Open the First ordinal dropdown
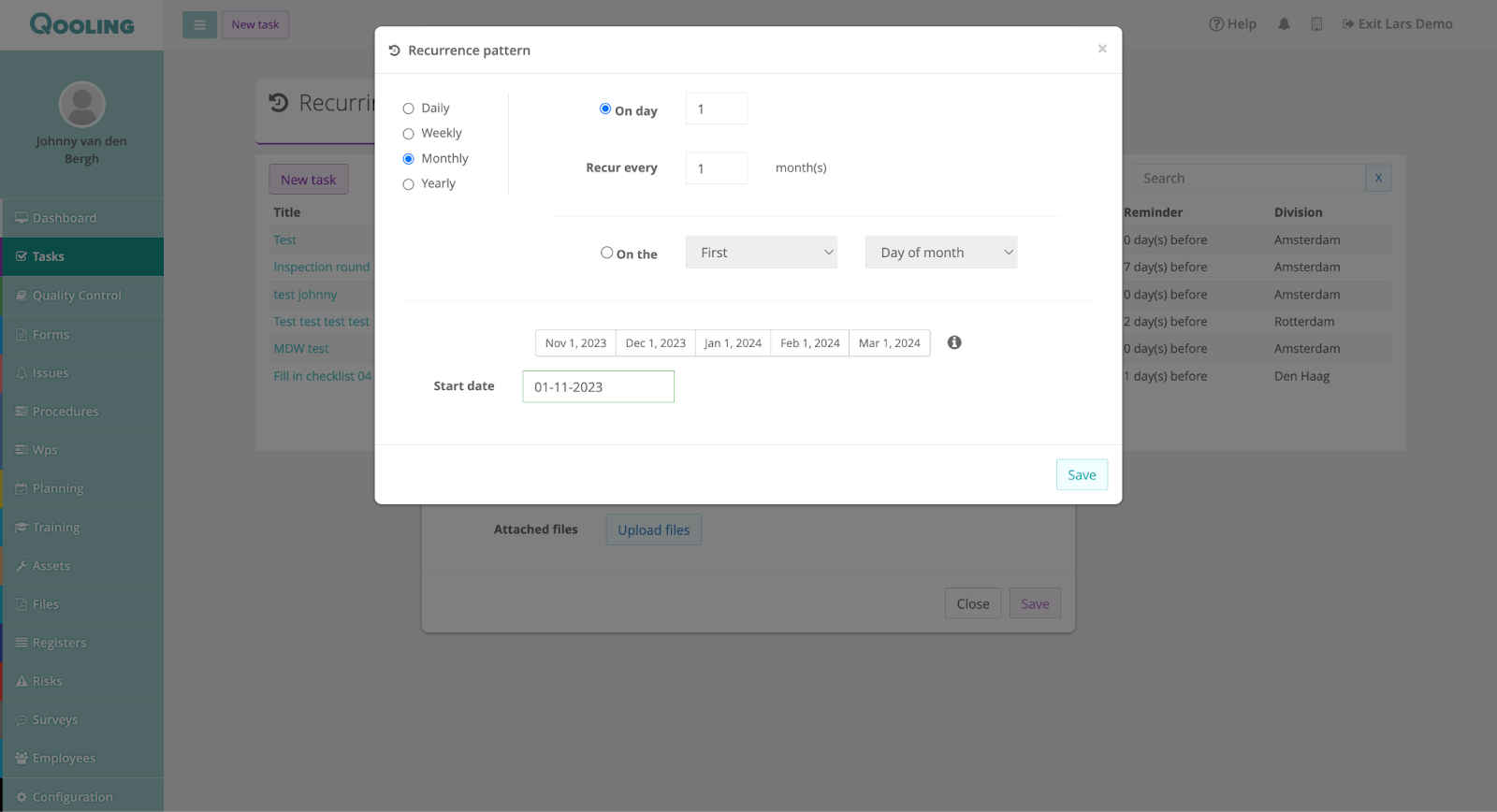1497x812 pixels. (762, 253)
